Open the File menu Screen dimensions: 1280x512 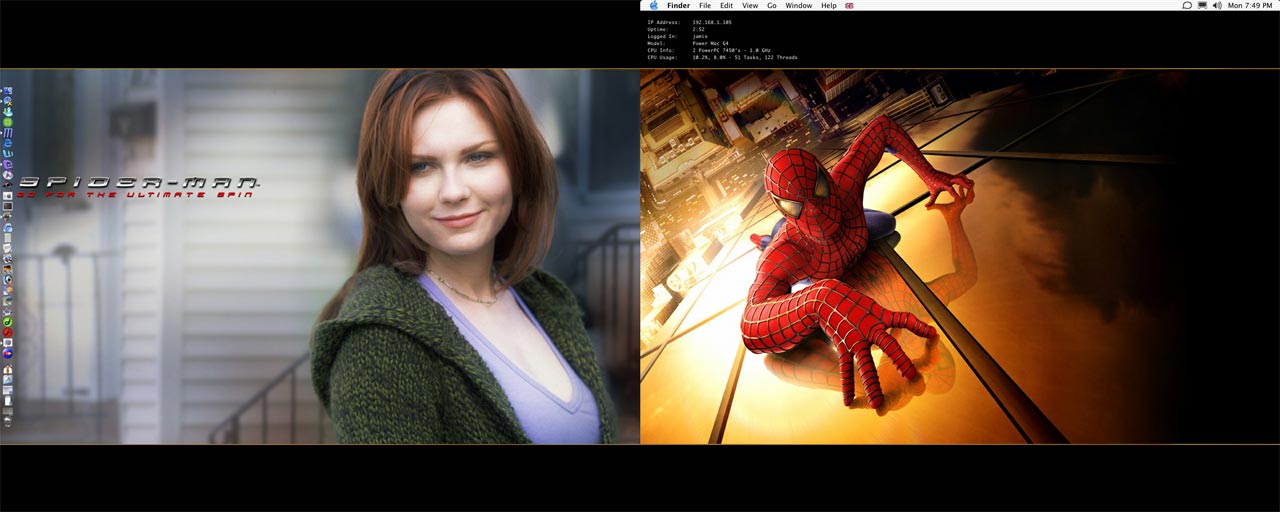tap(705, 5)
